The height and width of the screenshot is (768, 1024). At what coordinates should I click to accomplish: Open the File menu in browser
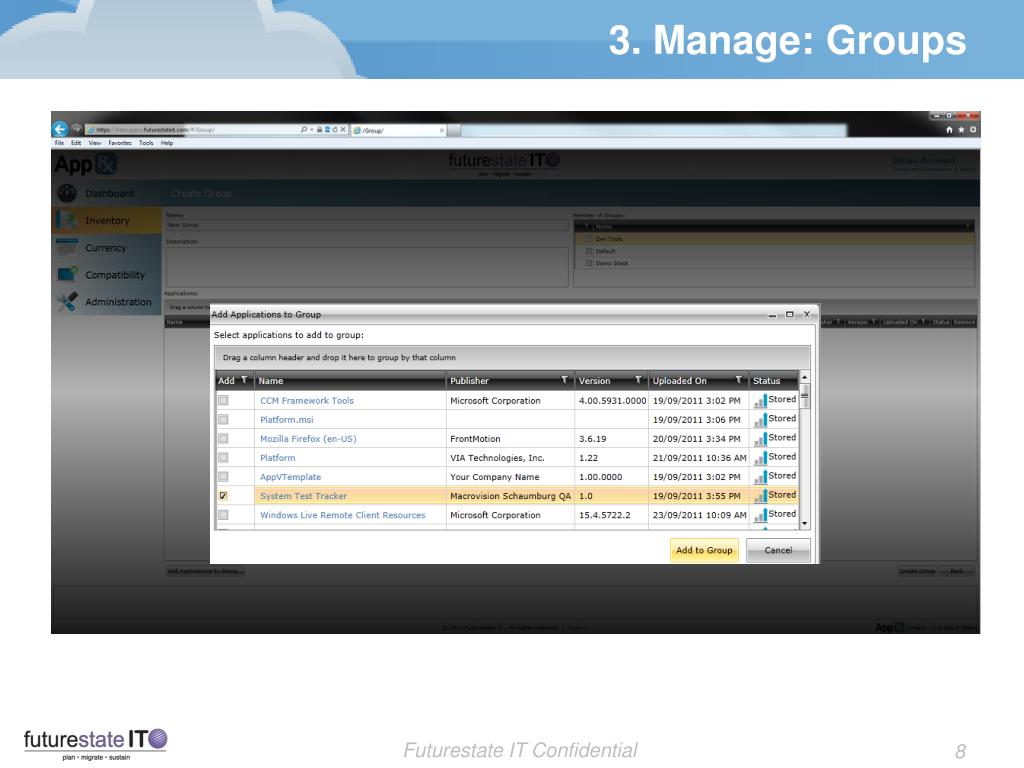pyautogui.click(x=59, y=143)
